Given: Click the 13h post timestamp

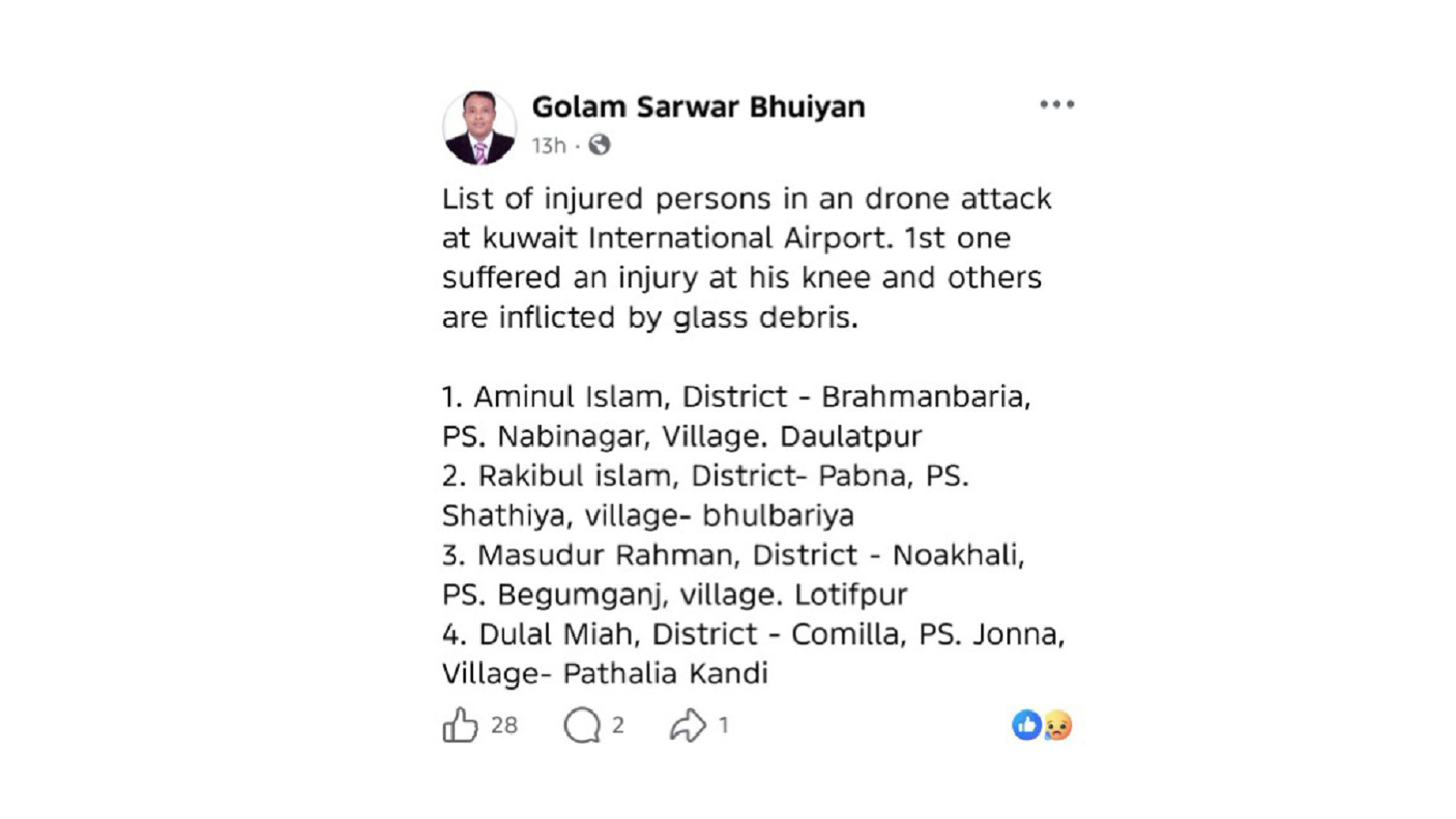Looking at the screenshot, I should [x=548, y=146].
